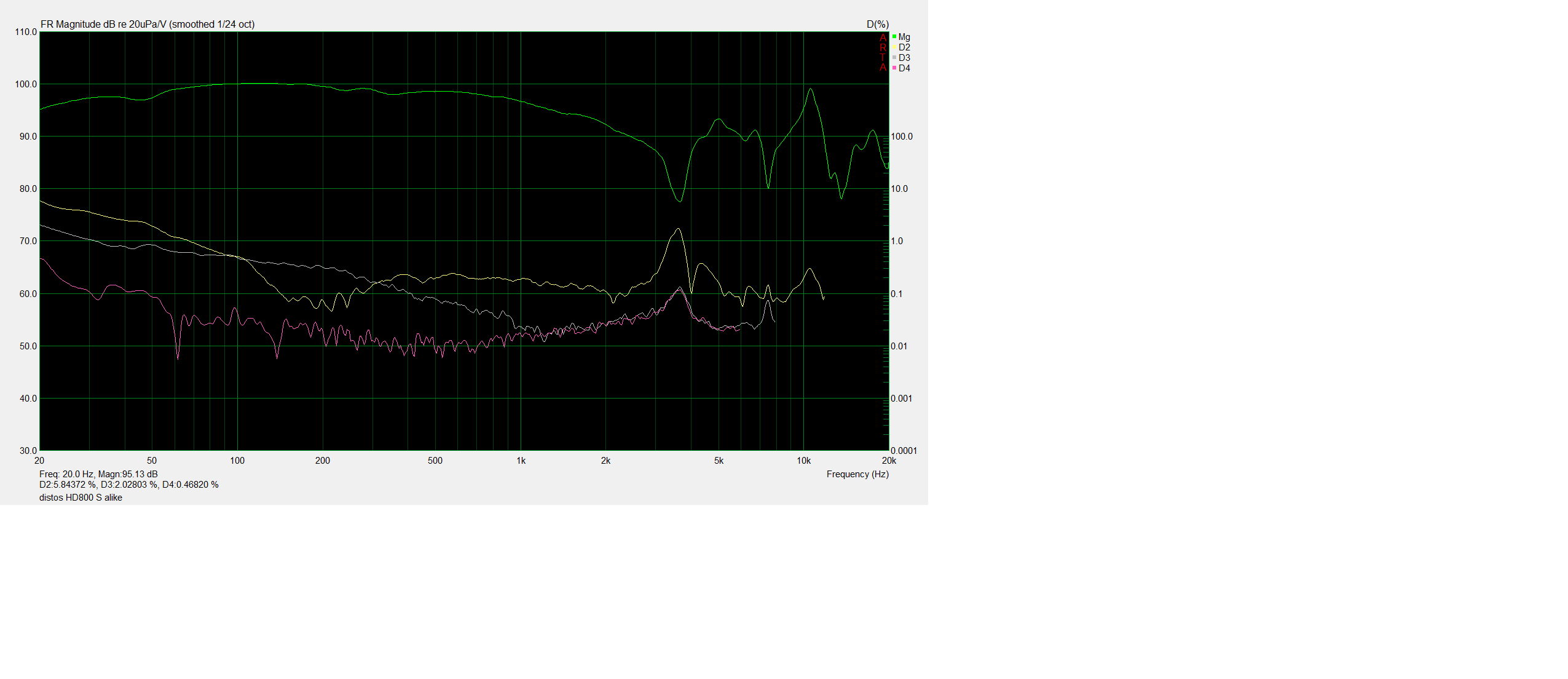Click the D4 legend label
The width and height of the screenshot is (1568, 679).
(904, 68)
